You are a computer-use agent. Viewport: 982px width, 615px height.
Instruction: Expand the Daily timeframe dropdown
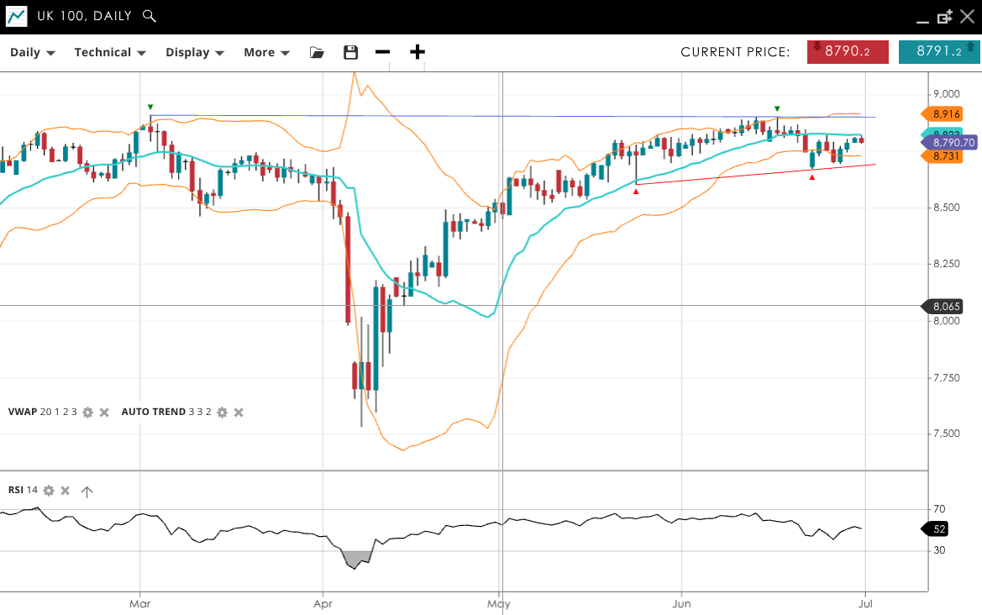click(x=32, y=52)
